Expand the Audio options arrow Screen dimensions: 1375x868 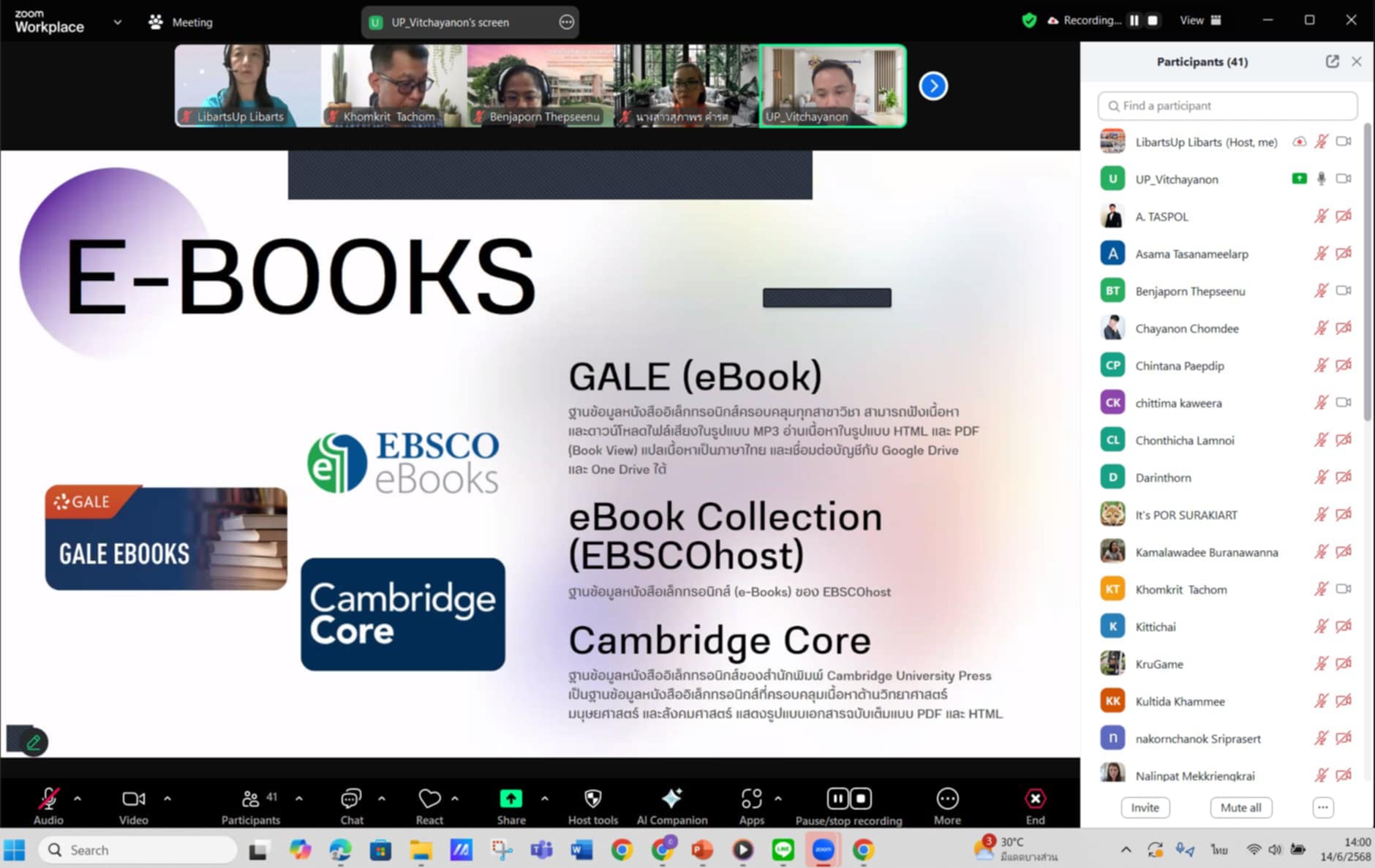coord(78,799)
